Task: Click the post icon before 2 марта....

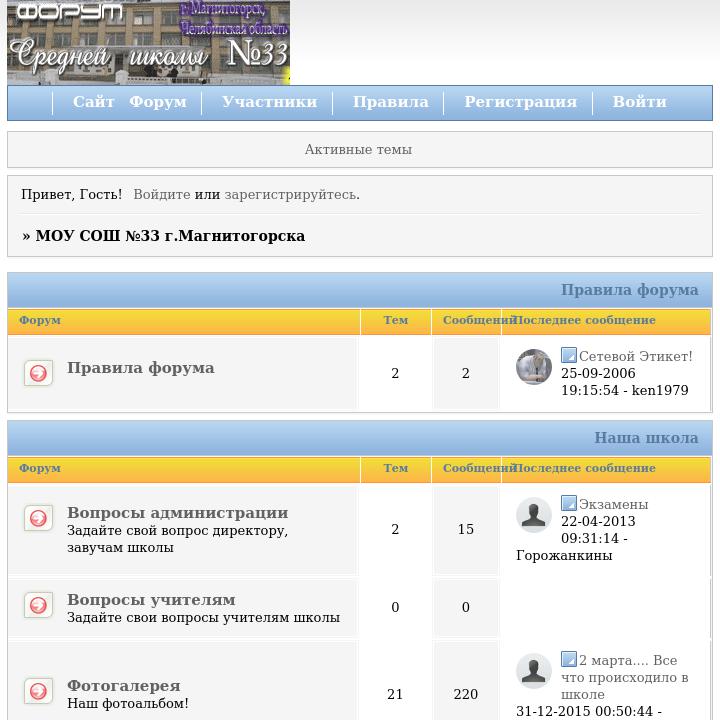Action: [568, 659]
